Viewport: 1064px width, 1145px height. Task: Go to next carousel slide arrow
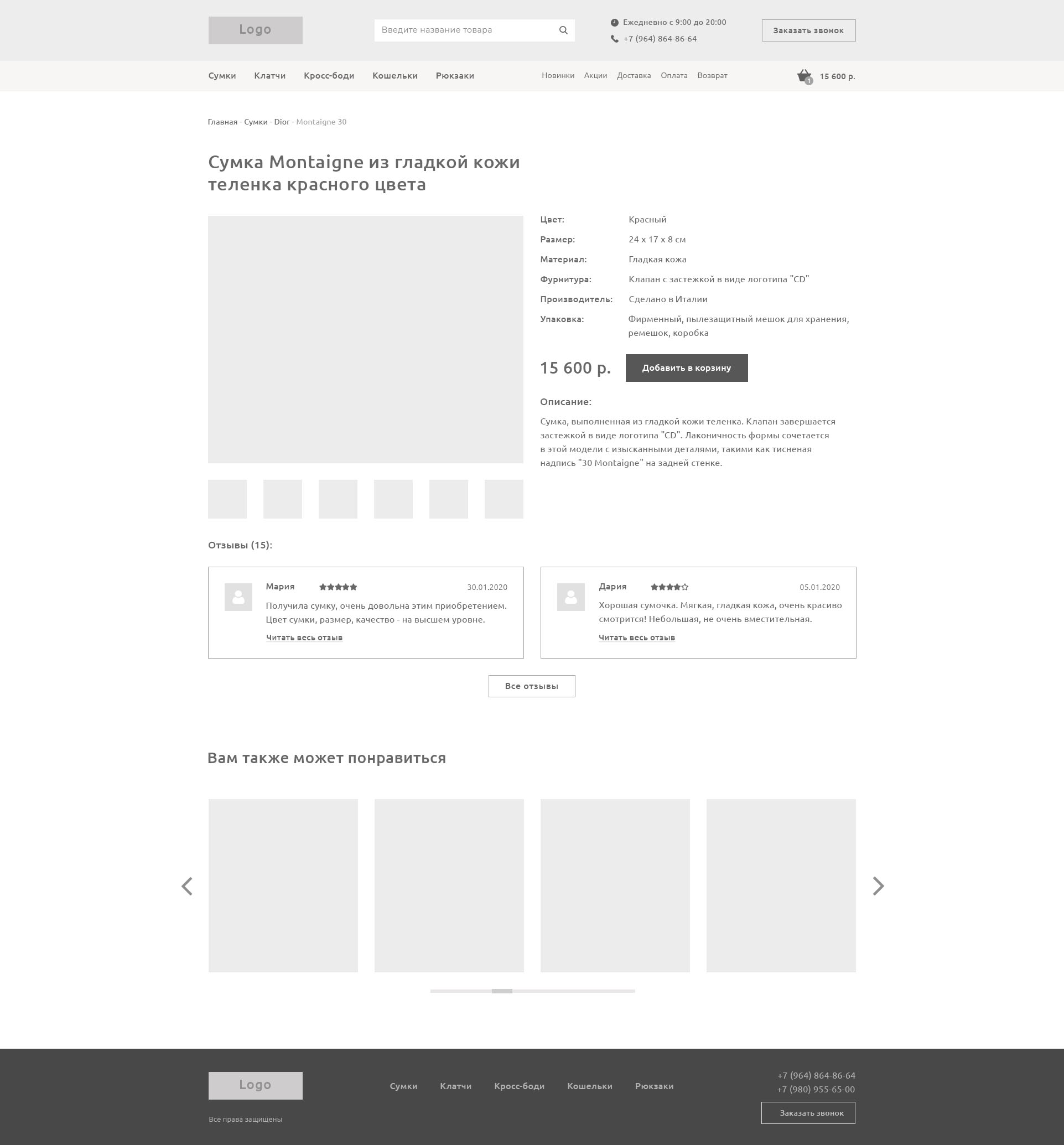(878, 886)
